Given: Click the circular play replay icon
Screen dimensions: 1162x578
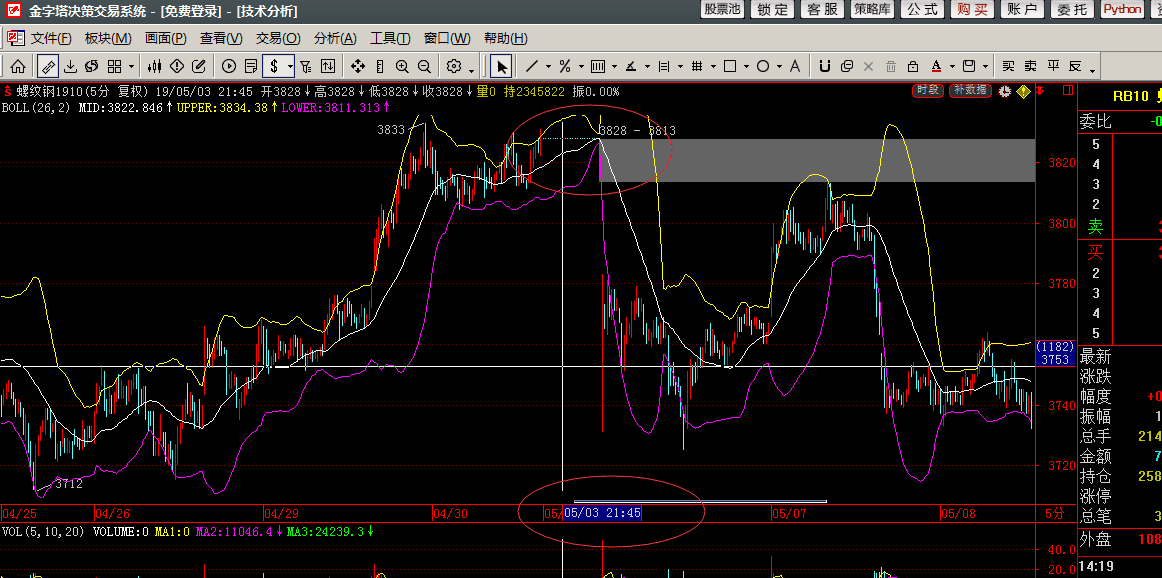Looking at the screenshot, I should tap(229, 67).
